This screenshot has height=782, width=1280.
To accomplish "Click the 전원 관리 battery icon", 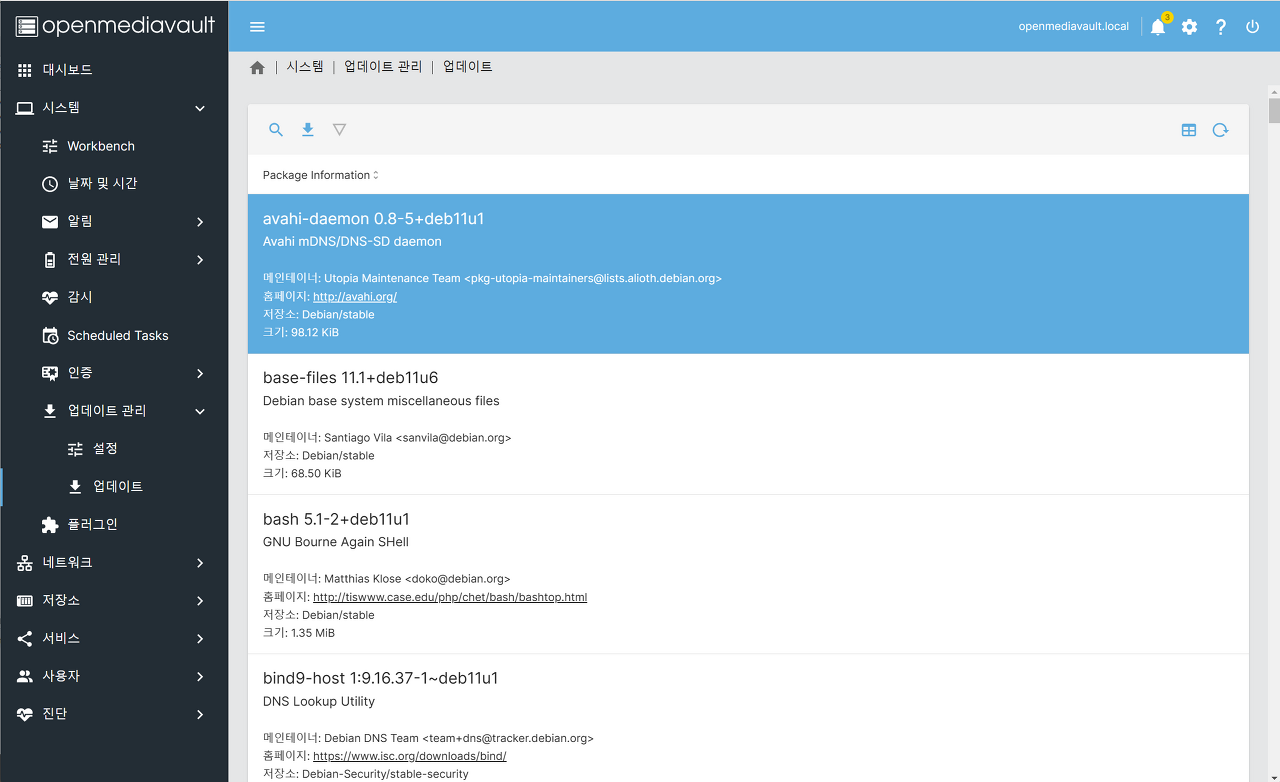I will click(50, 260).
